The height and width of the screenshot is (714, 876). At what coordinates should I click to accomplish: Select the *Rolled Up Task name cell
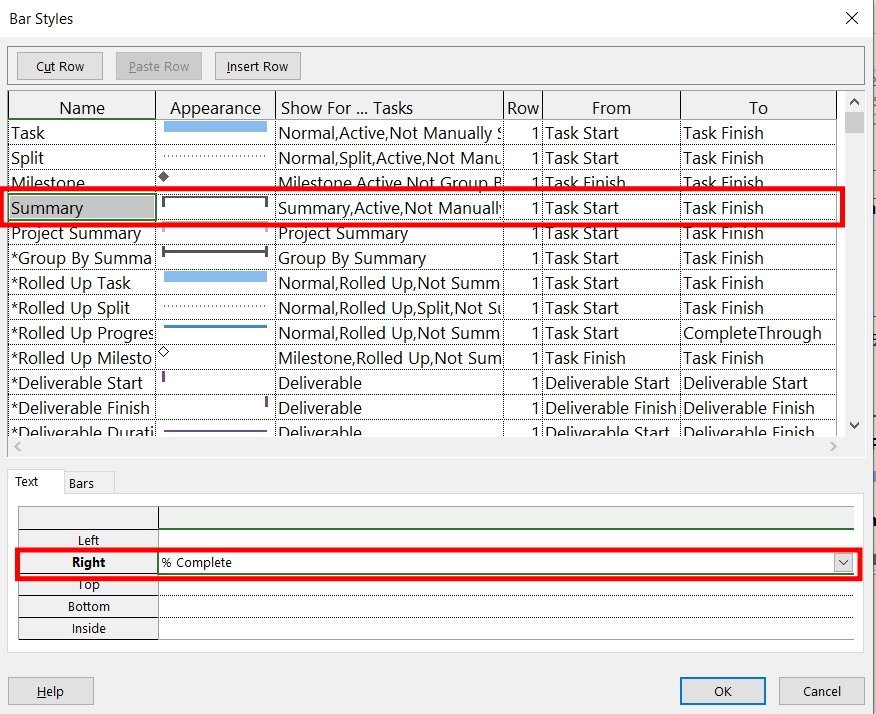[82, 283]
